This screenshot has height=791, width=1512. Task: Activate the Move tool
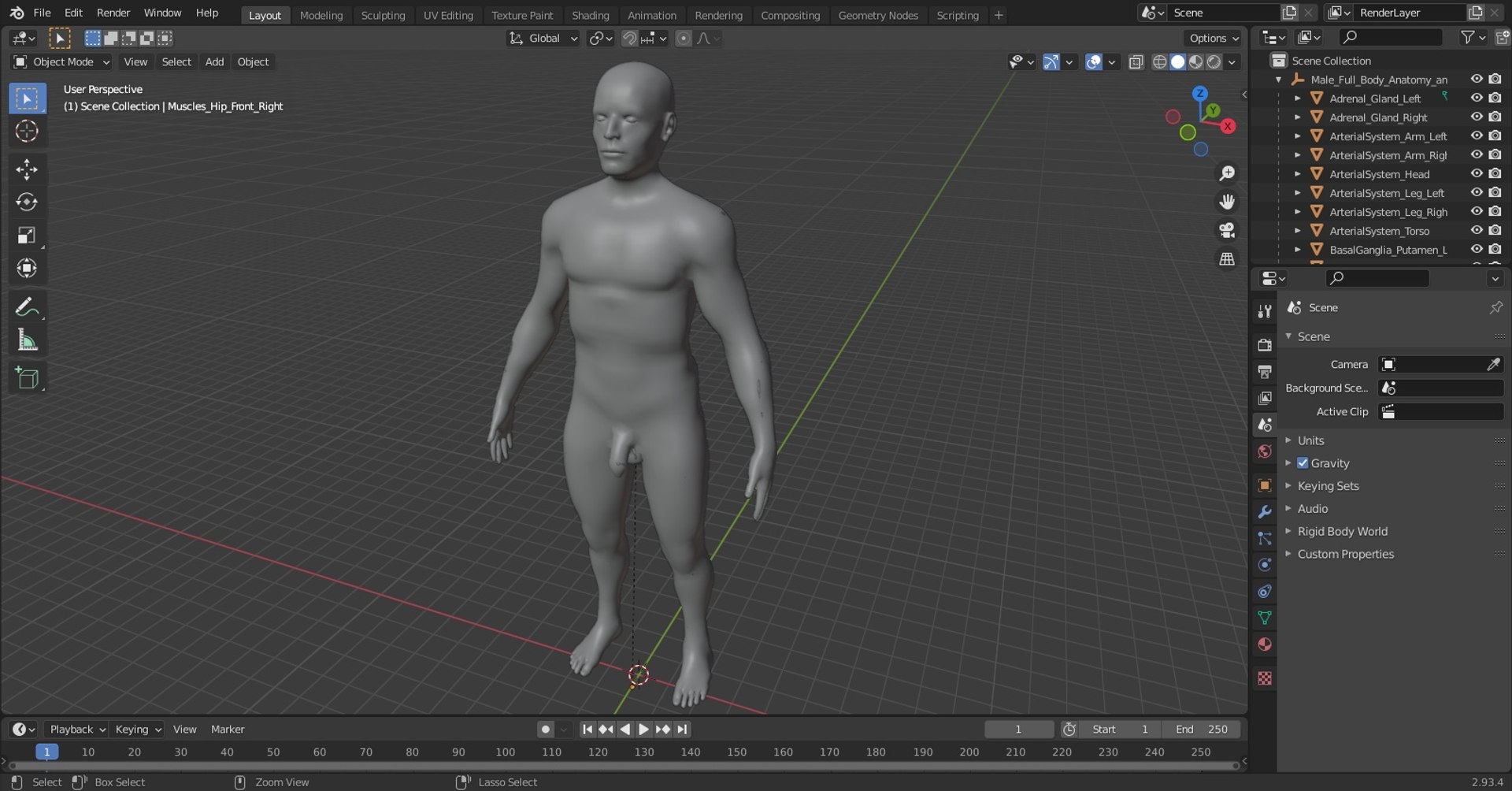pyautogui.click(x=27, y=169)
